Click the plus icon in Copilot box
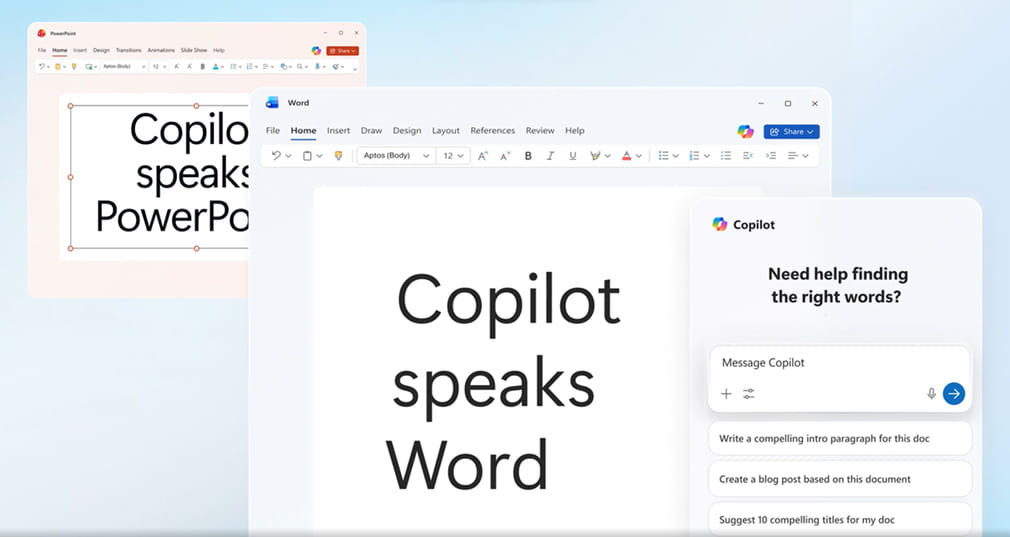This screenshot has width=1010, height=537. [x=726, y=394]
